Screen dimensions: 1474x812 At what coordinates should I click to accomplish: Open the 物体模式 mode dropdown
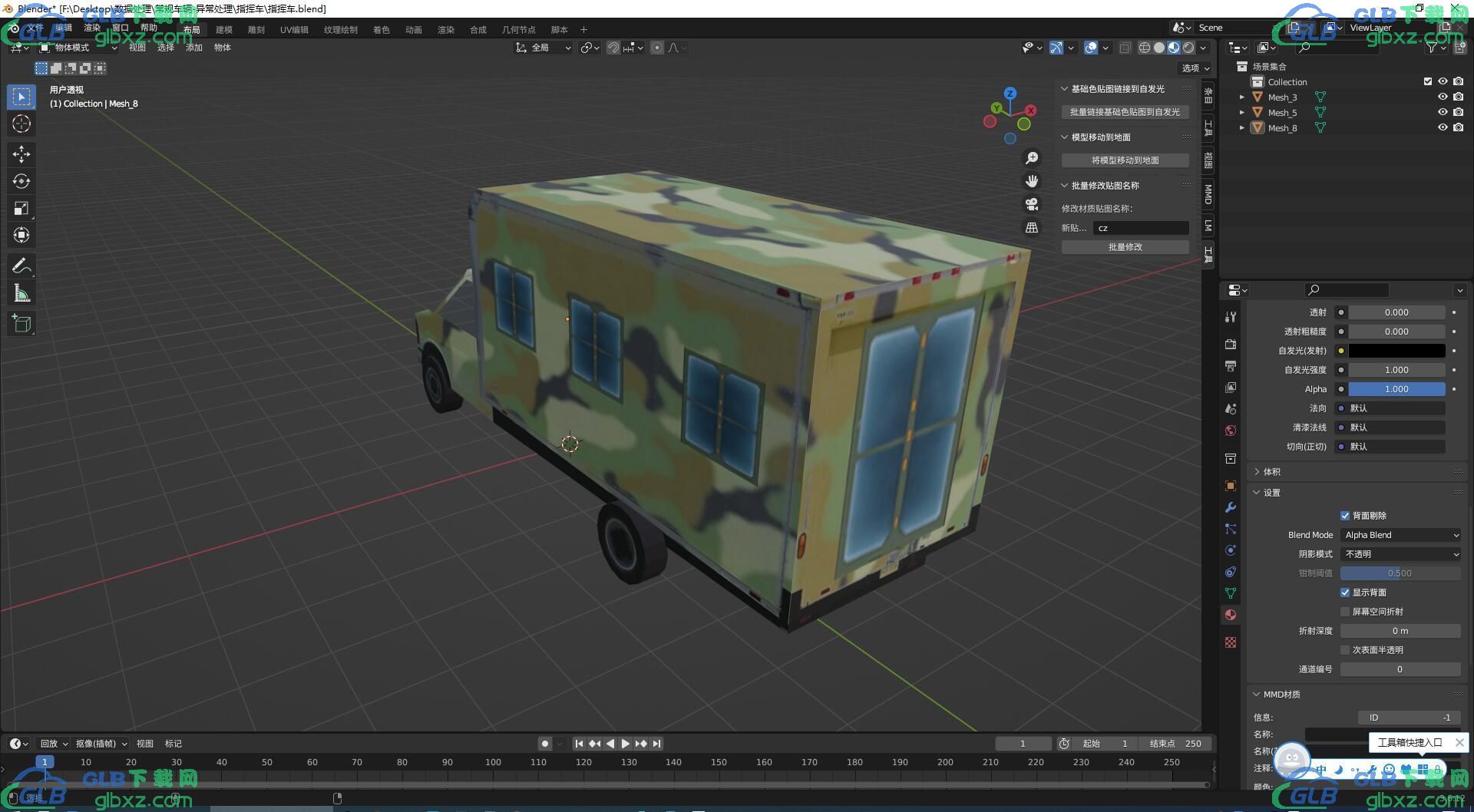(78, 48)
